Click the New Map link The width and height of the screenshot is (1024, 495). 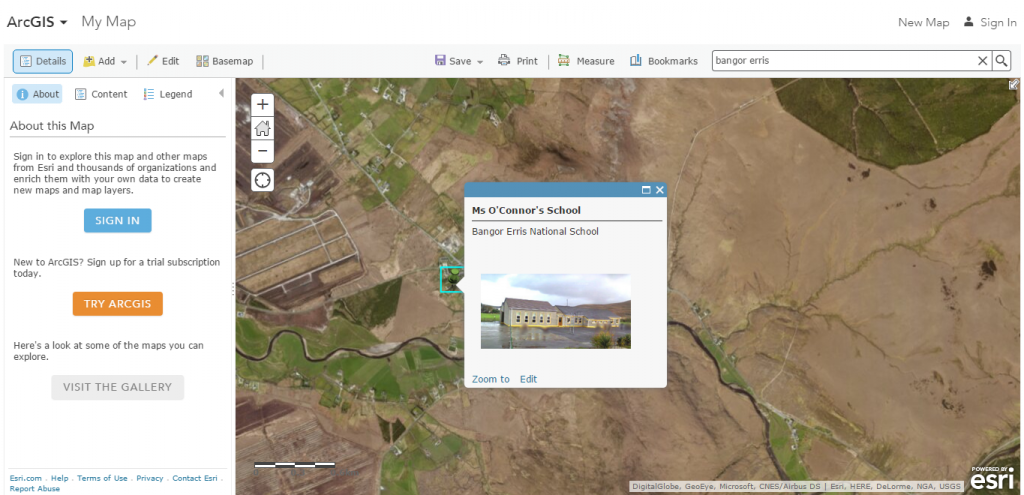(x=923, y=22)
